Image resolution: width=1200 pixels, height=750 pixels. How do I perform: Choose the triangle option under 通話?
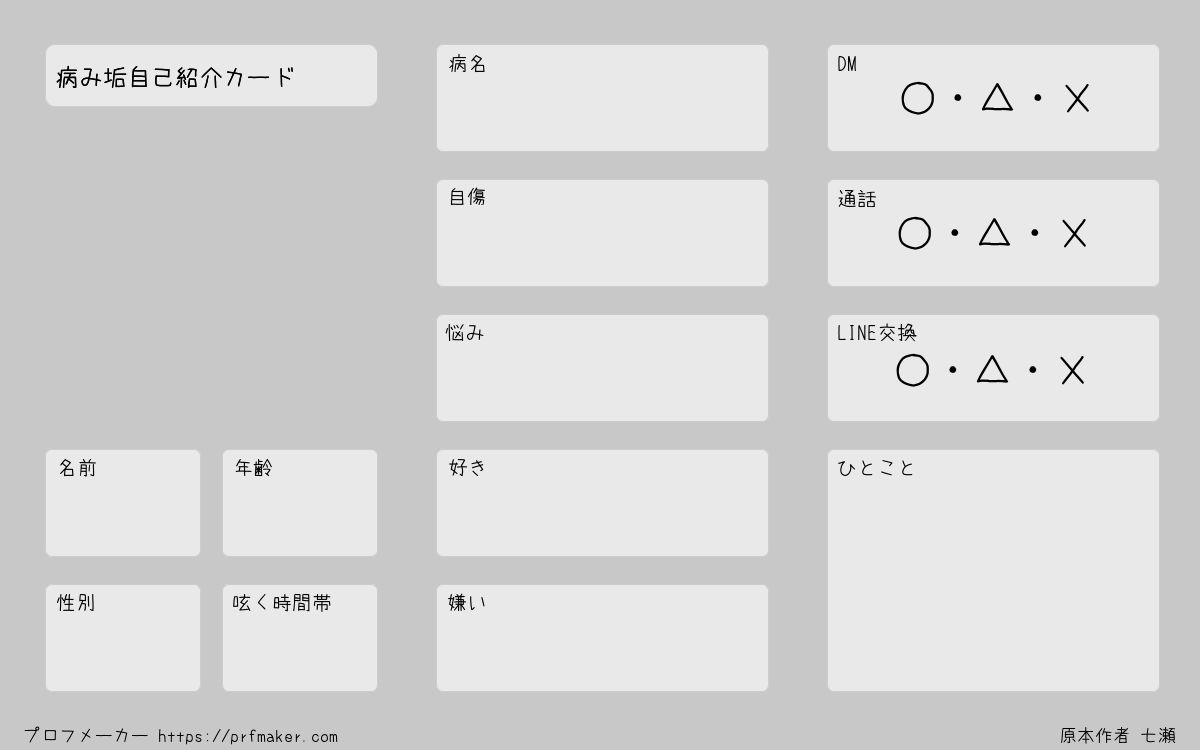(x=994, y=232)
